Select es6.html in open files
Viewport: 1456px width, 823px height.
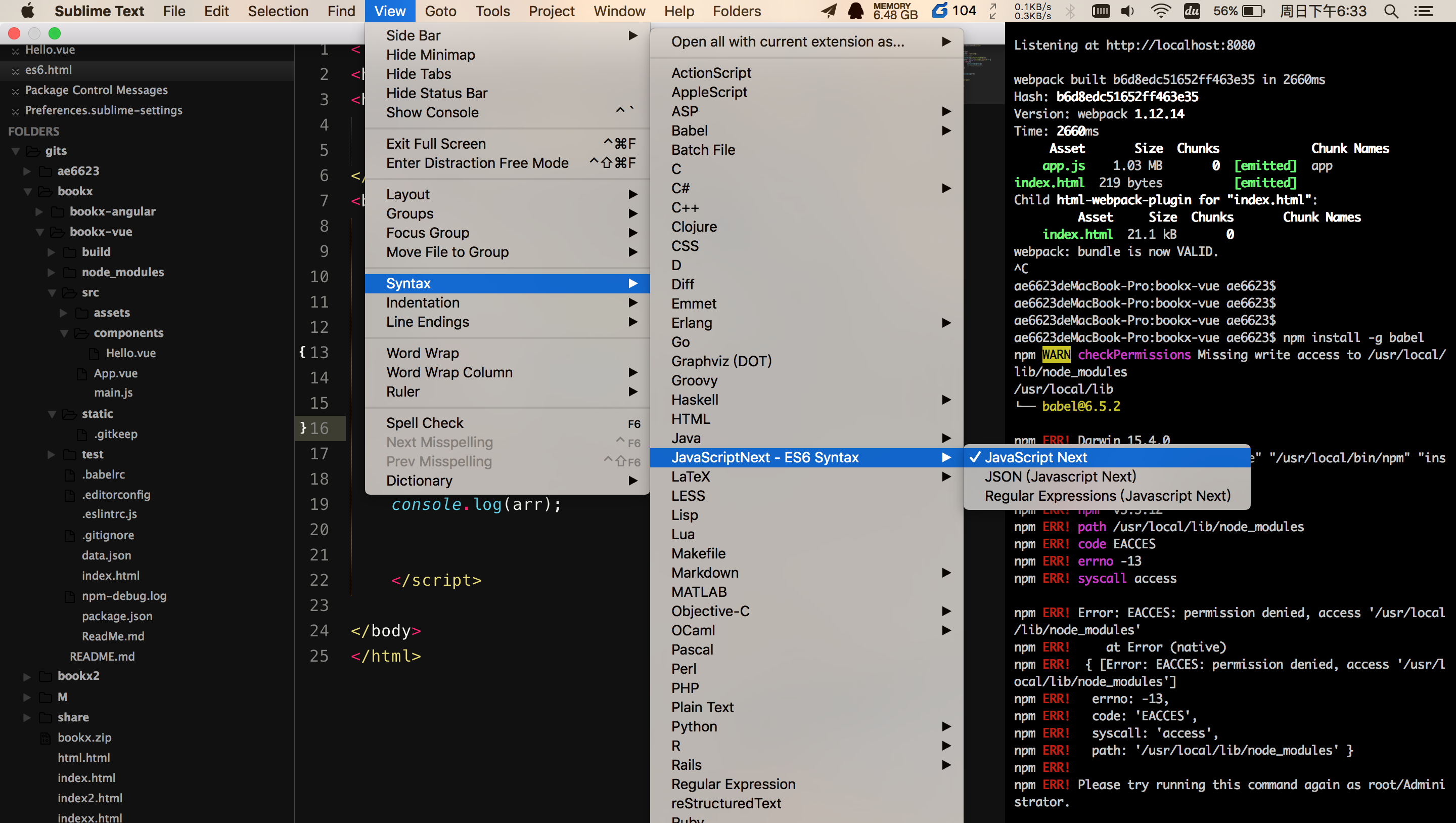(x=49, y=70)
